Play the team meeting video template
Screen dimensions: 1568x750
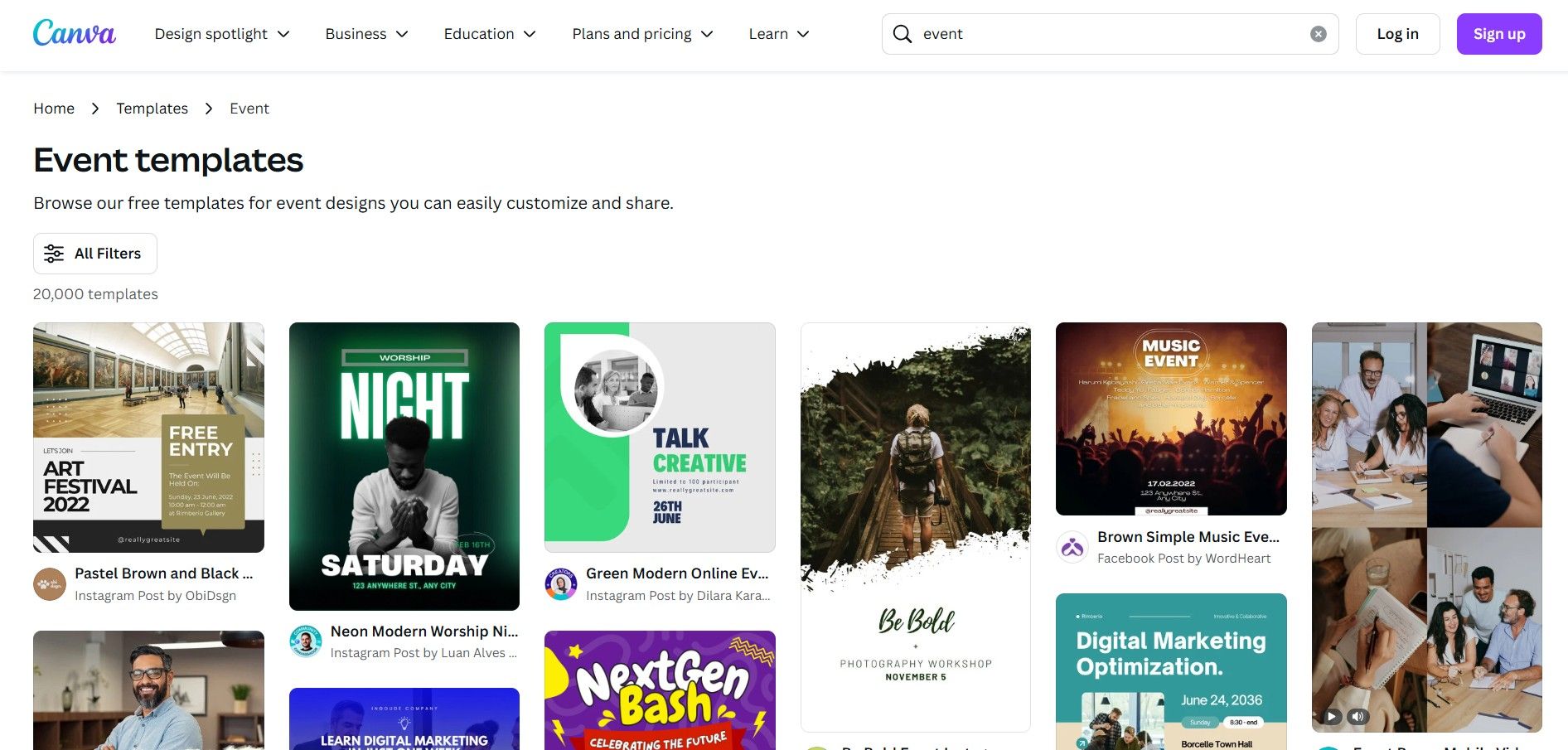pyautogui.click(x=1331, y=717)
